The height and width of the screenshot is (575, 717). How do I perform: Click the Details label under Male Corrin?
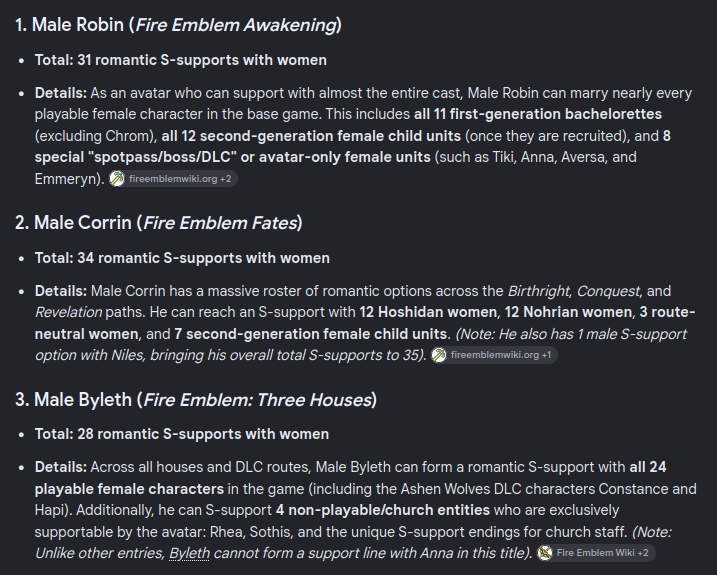point(61,291)
